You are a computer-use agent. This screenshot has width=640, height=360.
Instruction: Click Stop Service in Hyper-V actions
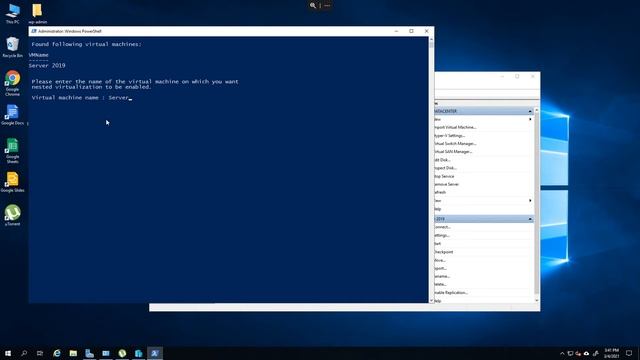[x=444, y=176]
